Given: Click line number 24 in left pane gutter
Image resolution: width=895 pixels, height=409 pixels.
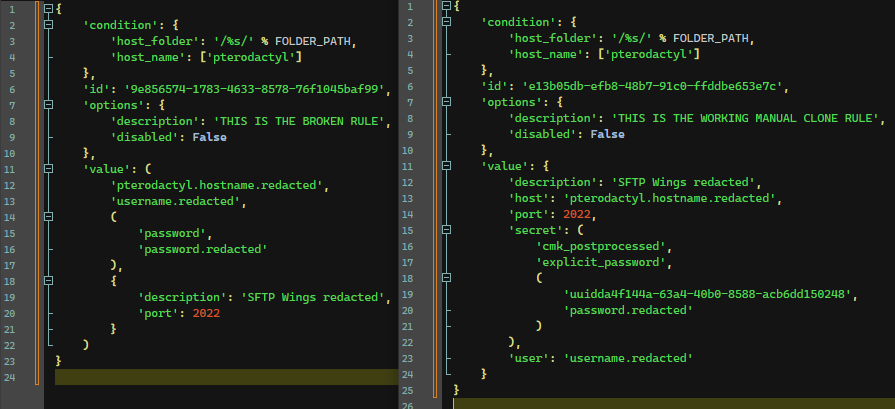Looking at the screenshot, I should pyautogui.click(x=11, y=377).
